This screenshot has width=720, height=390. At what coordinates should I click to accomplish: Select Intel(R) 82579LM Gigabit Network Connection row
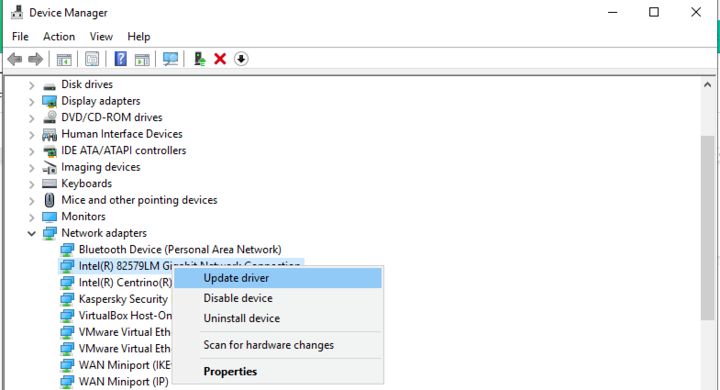click(x=180, y=266)
